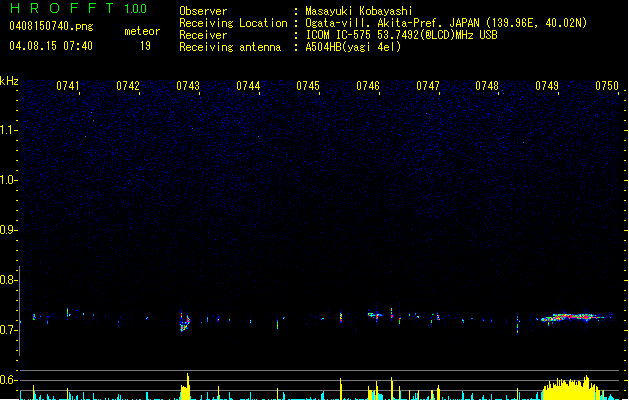Click the ICOM IC-575 receiver text
629x400 pixels.
(401, 35)
